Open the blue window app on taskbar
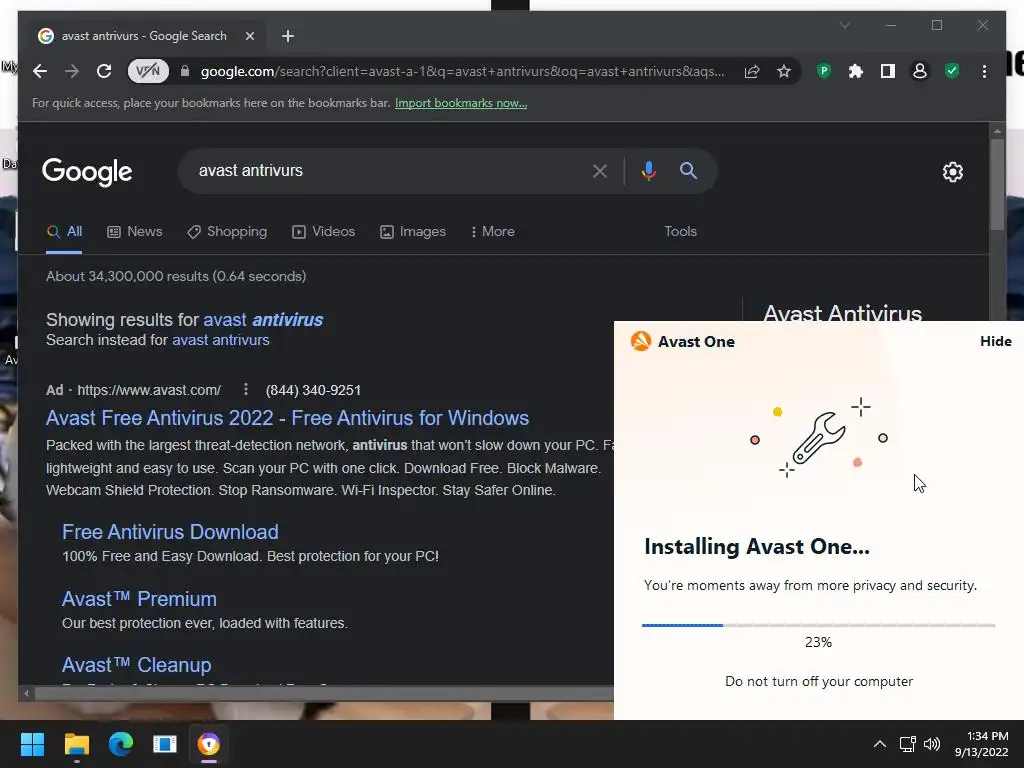1024x768 pixels. [x=165, y=744]
